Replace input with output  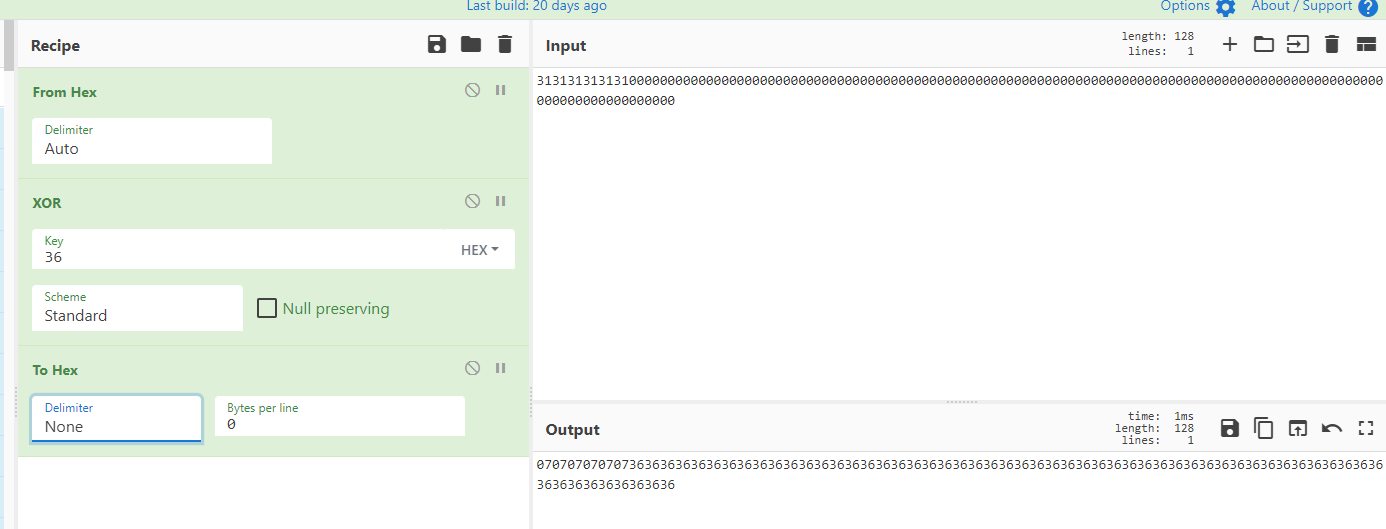pos(1297,428)
